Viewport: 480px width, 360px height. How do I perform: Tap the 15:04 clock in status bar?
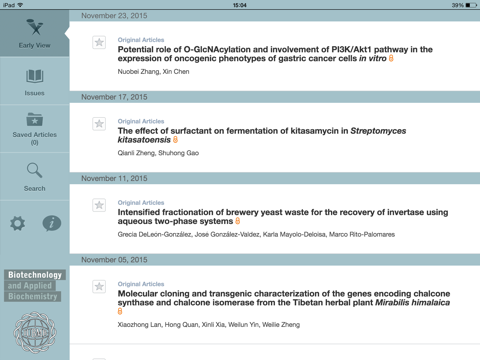(x=240, y=5)
